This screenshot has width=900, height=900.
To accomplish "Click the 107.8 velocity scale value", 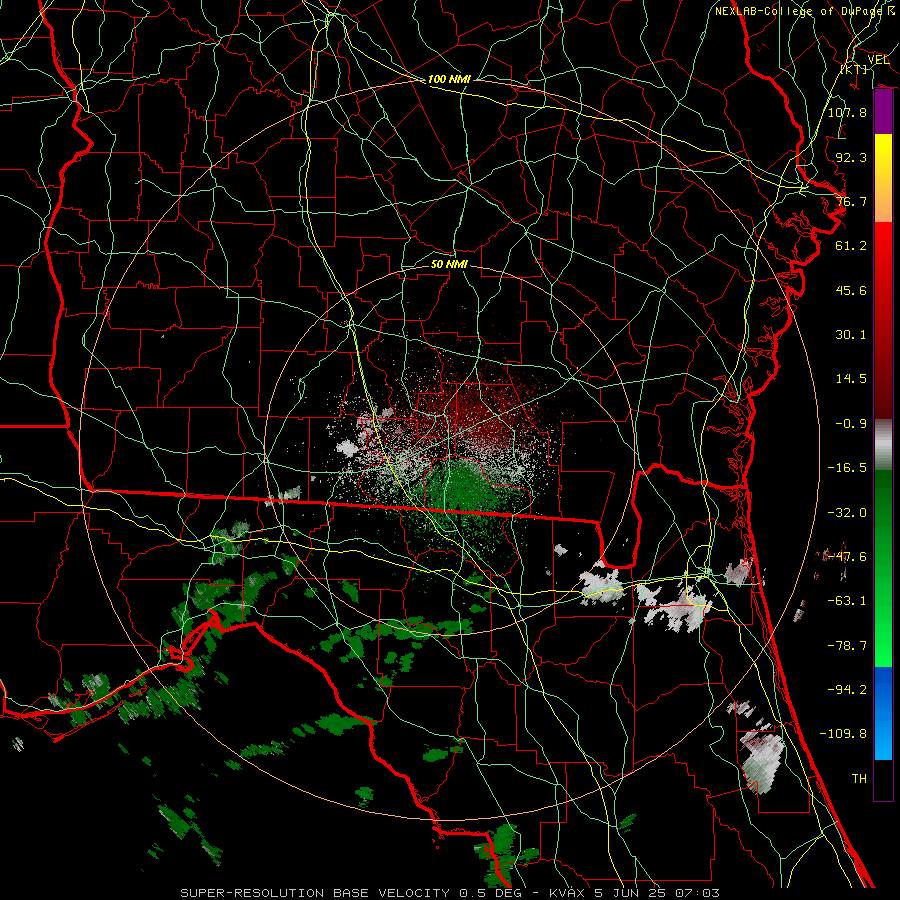I will pyautogui.click(x=847, y=112).
